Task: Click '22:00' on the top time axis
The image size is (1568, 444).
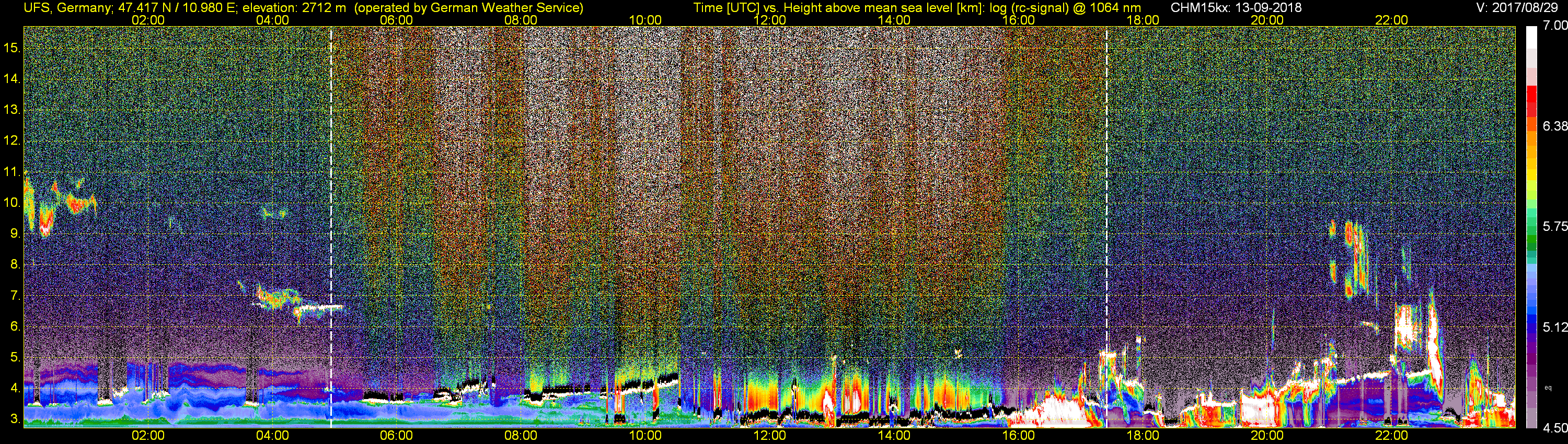Action: (x=1391, y=20)
